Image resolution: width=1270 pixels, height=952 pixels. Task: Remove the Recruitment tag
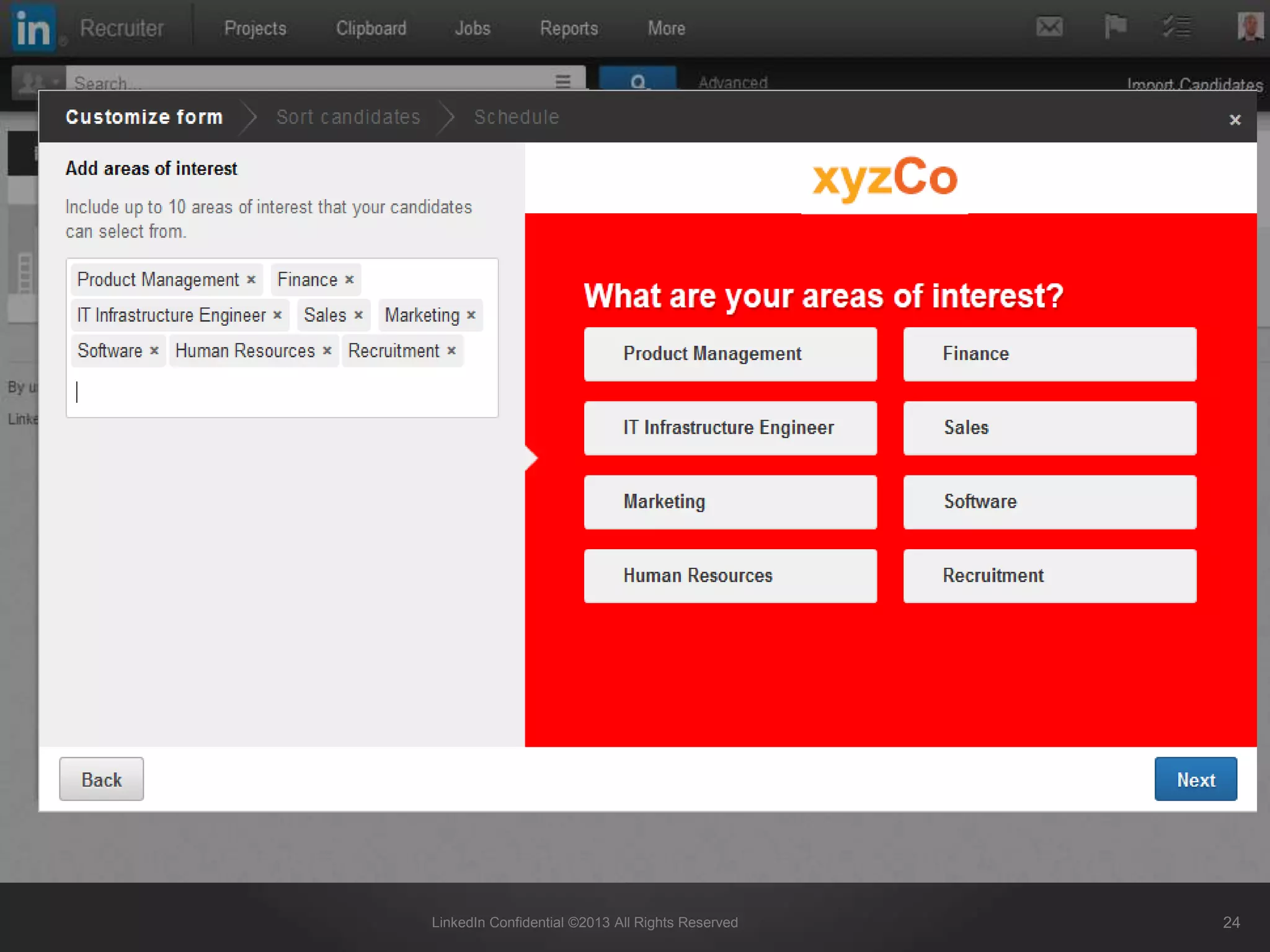[451, 351]
